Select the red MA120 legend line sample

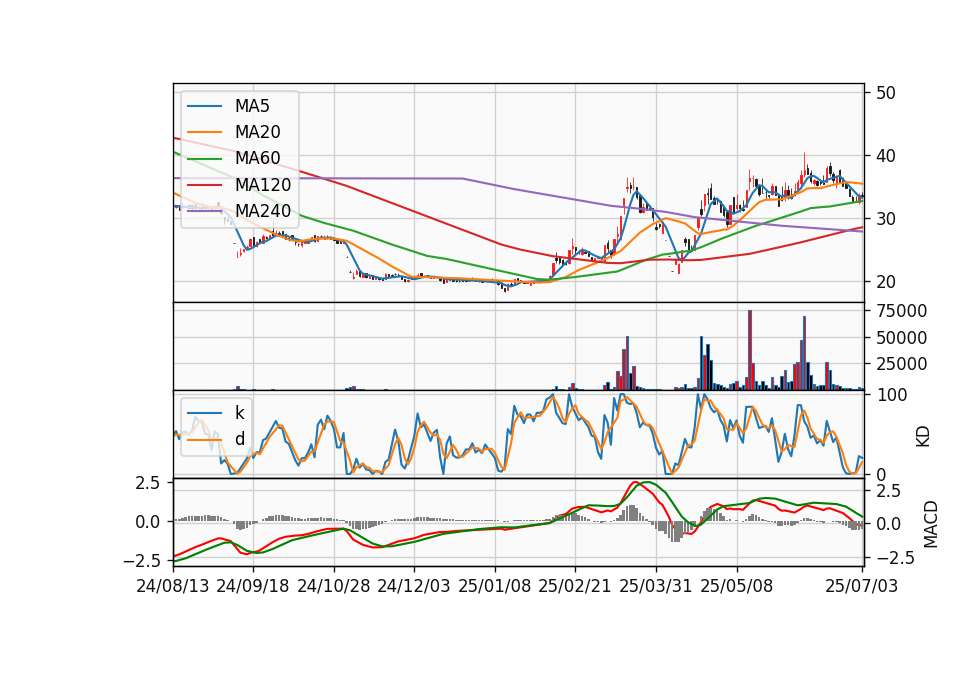[x=204, y=184]
